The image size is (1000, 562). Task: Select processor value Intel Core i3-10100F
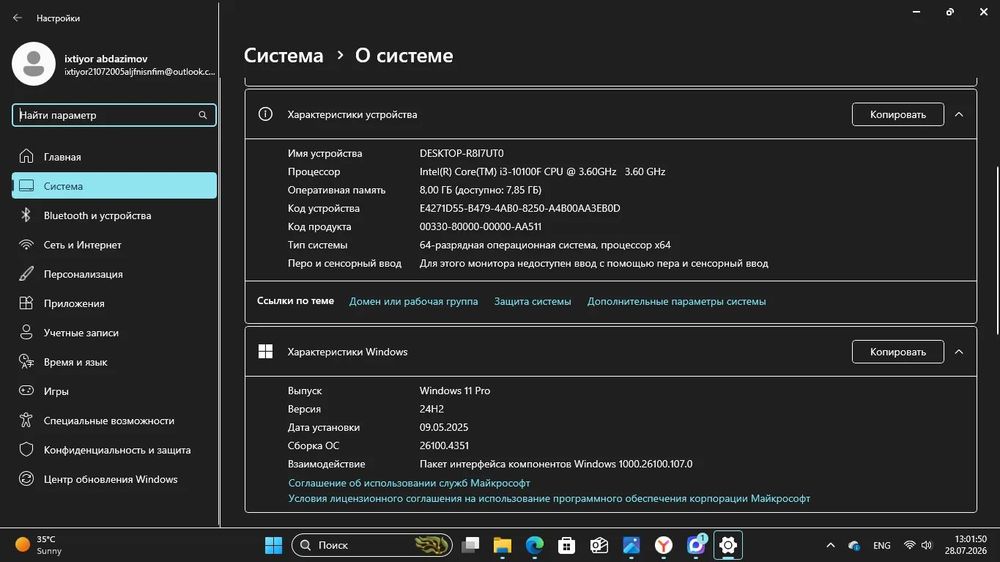pos(542,172)
